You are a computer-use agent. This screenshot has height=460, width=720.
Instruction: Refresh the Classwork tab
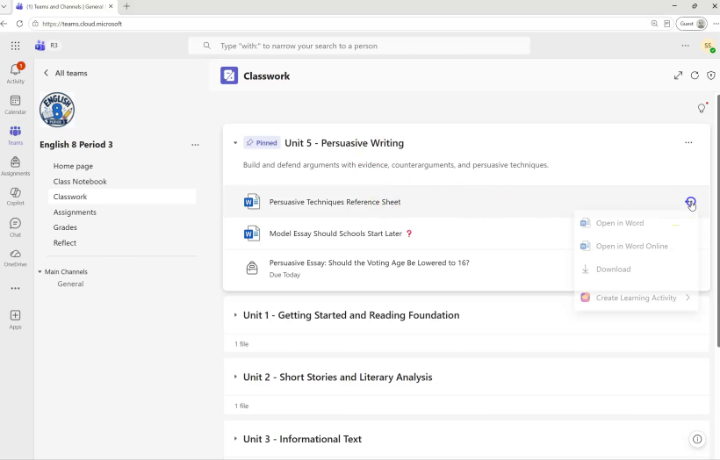[695, 75]
